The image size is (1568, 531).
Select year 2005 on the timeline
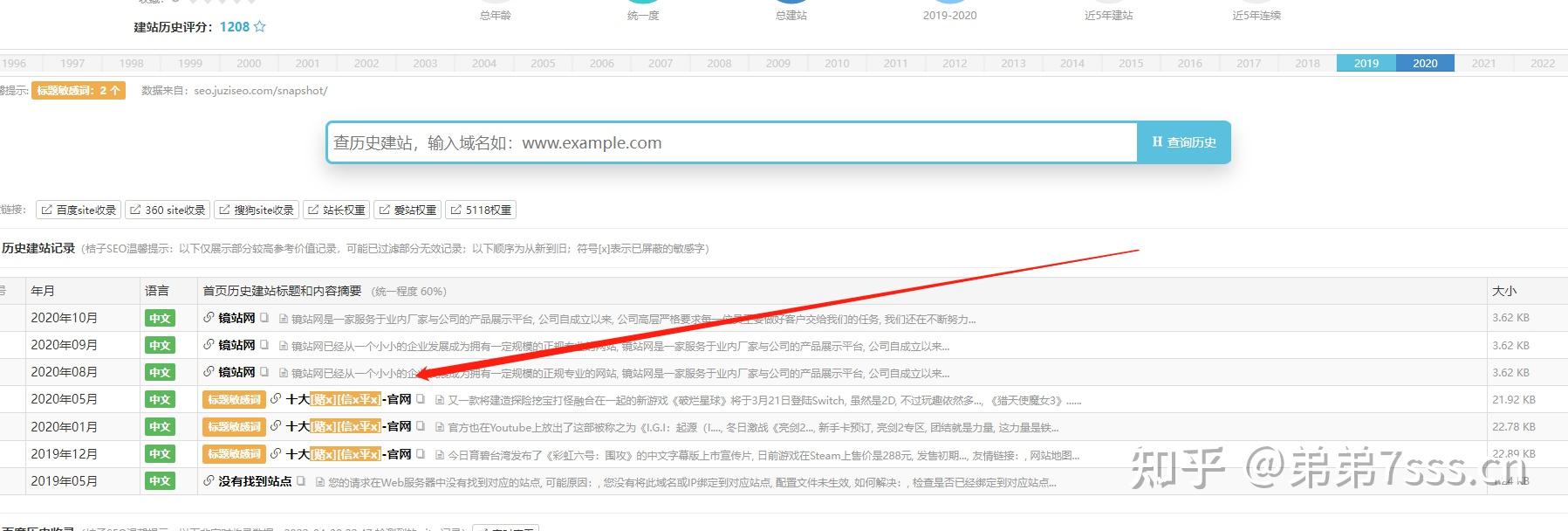coord(543,63)
